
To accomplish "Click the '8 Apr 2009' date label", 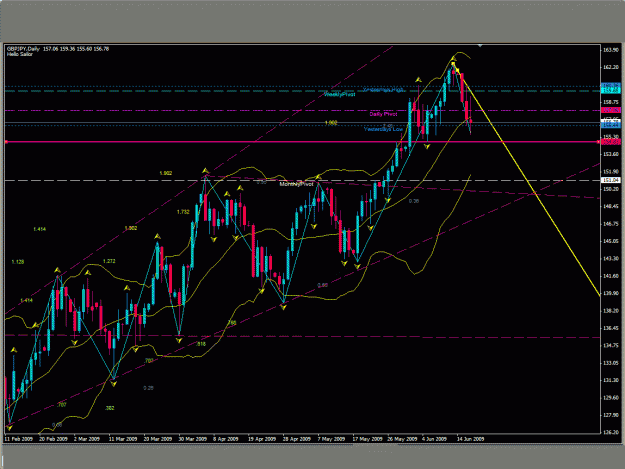I will pyautogui.click(x=226, y=439).
